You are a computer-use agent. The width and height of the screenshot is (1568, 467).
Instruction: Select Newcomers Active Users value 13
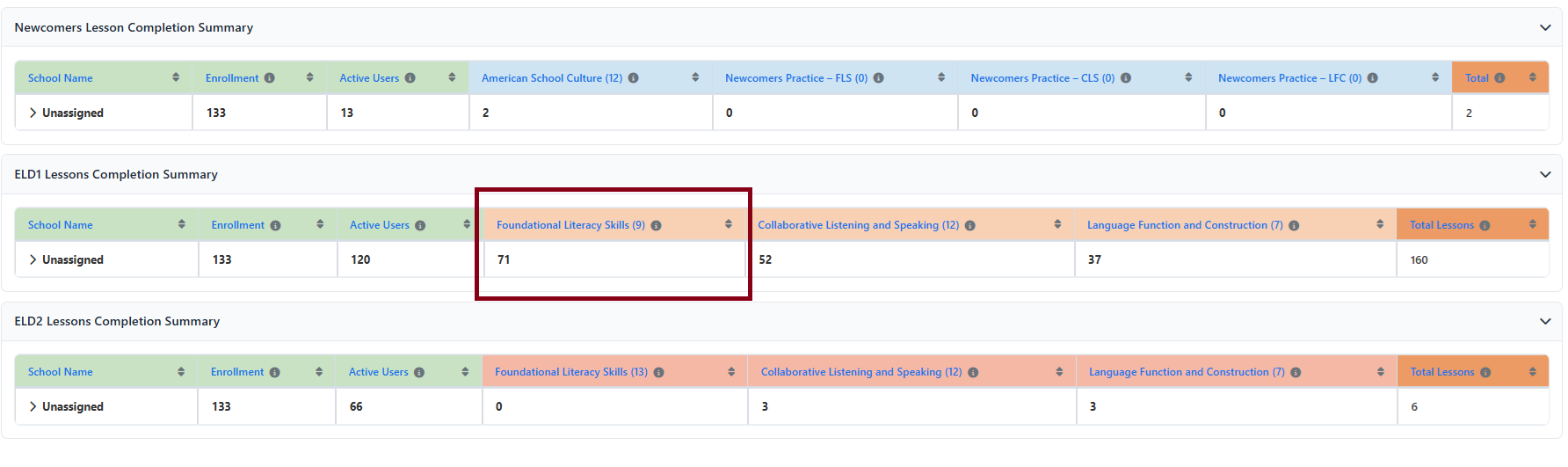pos(347,113)
